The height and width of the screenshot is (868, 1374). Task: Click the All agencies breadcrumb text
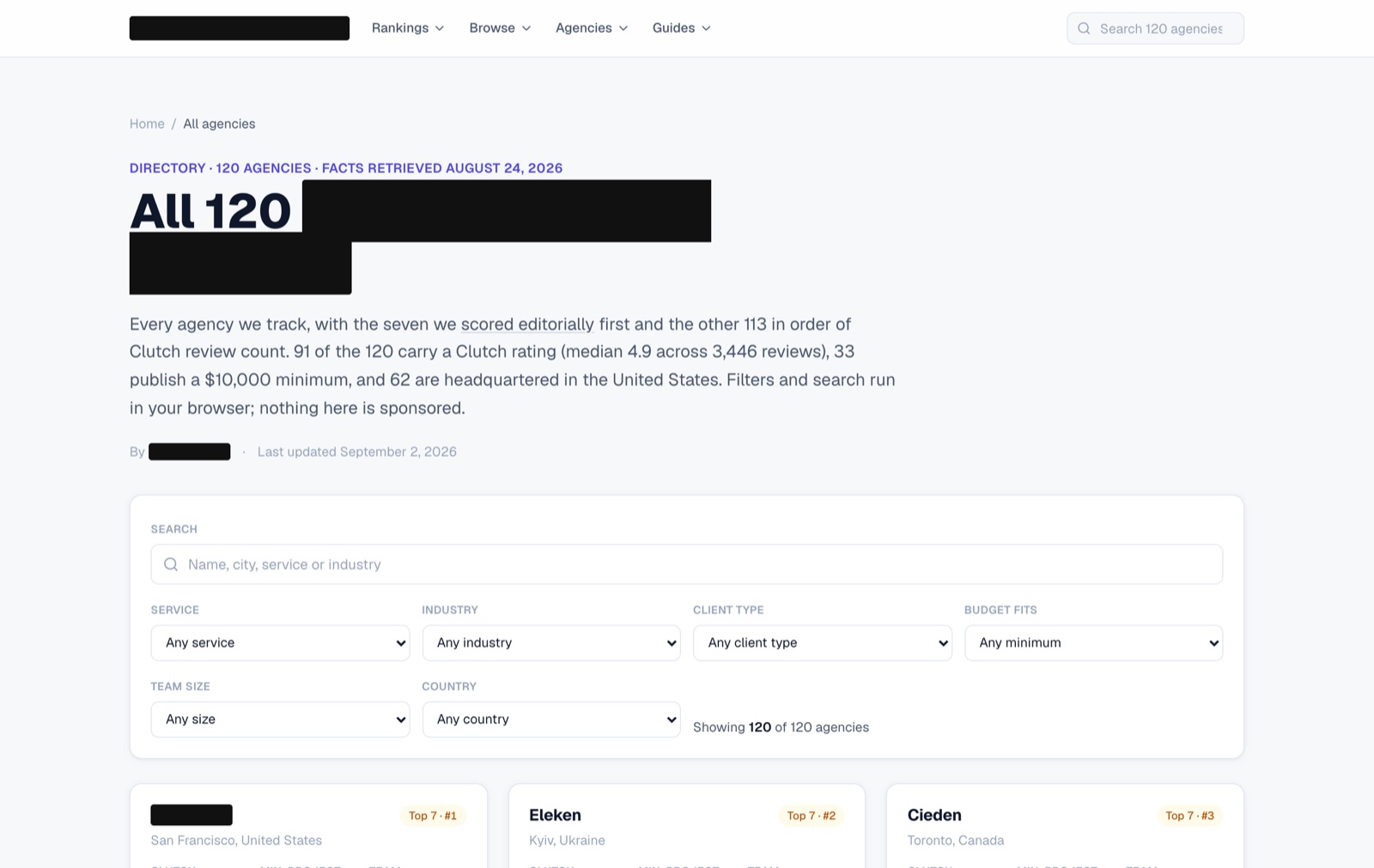click(x=219, y=124)
